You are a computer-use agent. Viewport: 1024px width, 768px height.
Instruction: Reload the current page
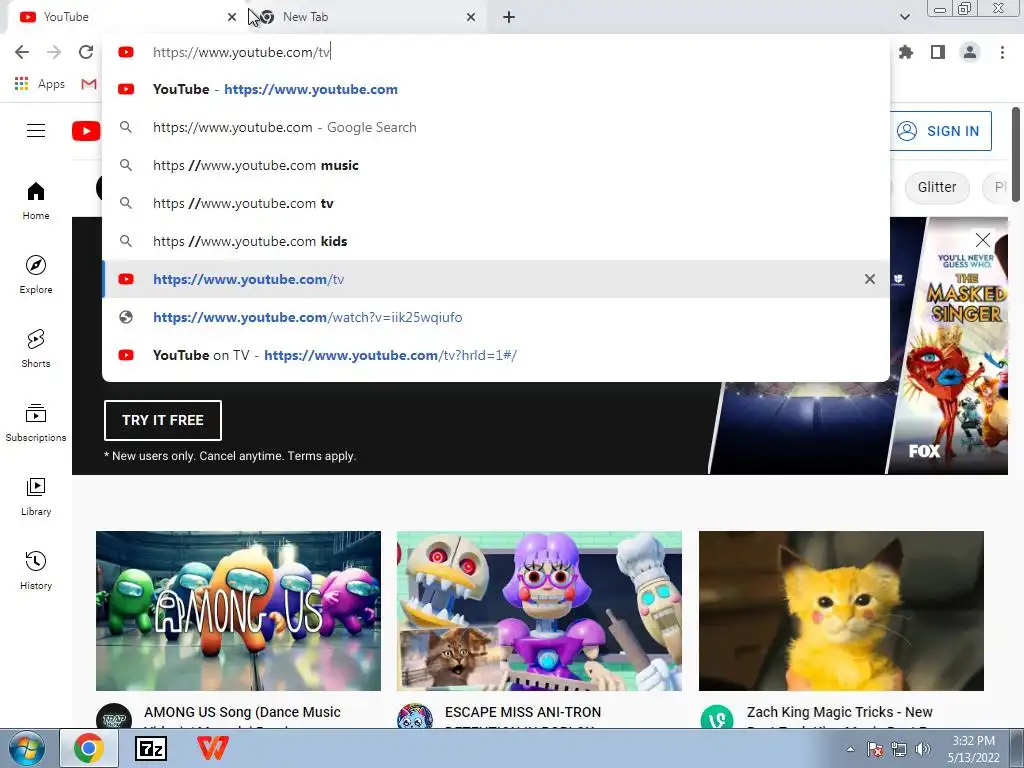86,52
